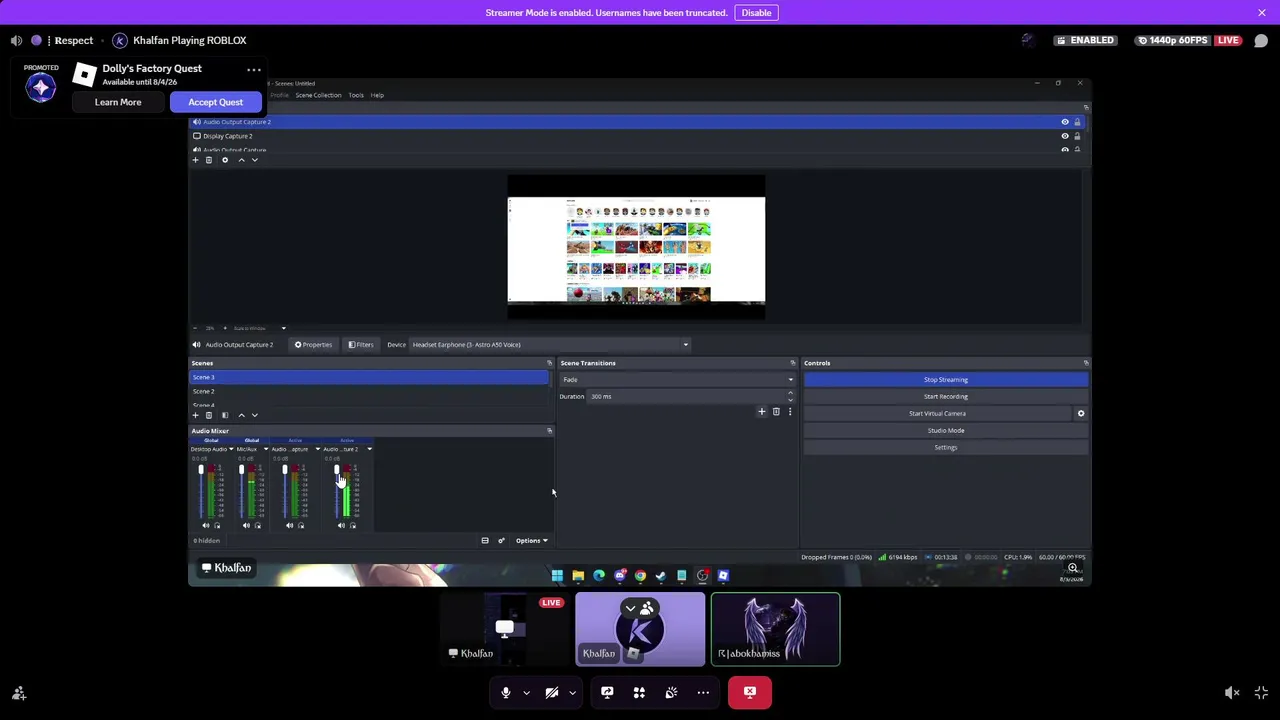
Task: Delete selected scene with the trash icon
Action: point(209,415)
